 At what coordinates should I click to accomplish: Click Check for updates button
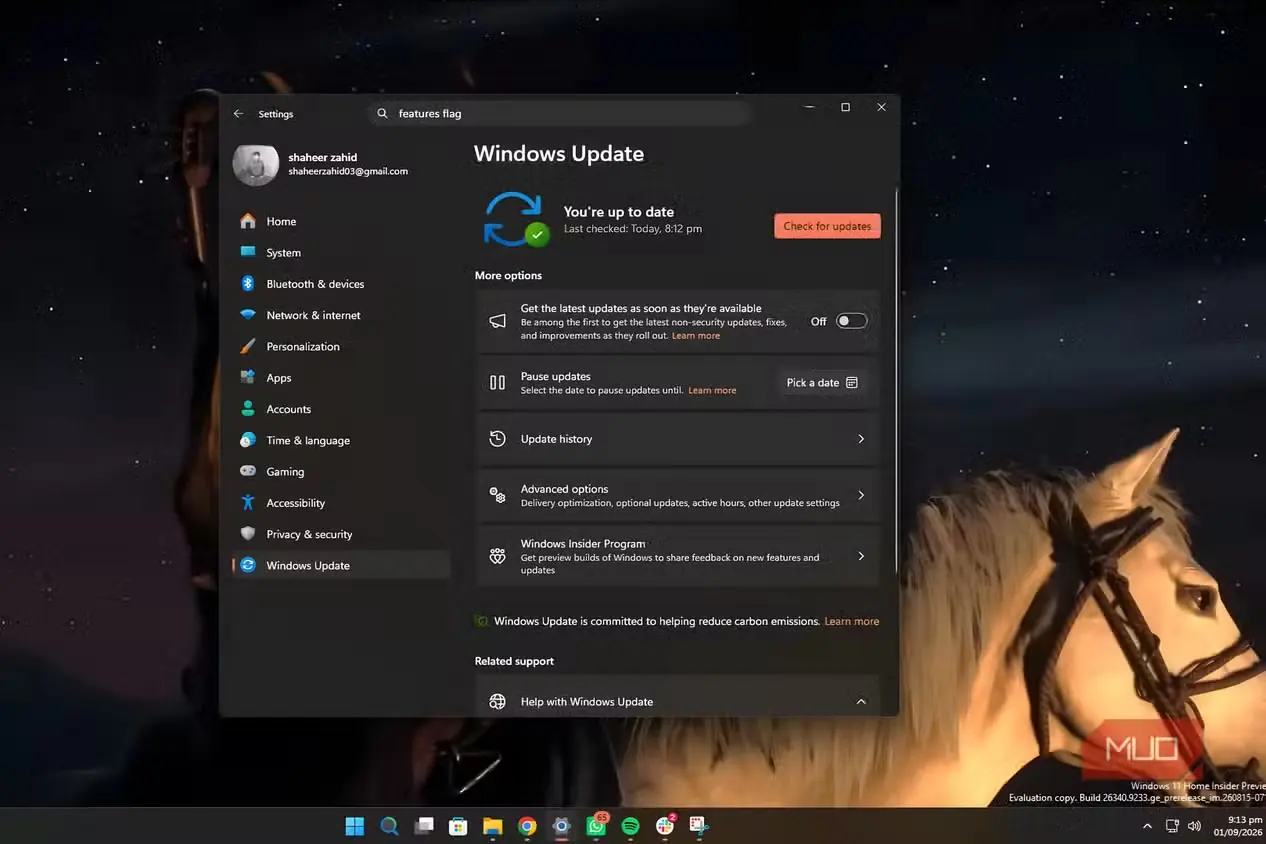827,226
